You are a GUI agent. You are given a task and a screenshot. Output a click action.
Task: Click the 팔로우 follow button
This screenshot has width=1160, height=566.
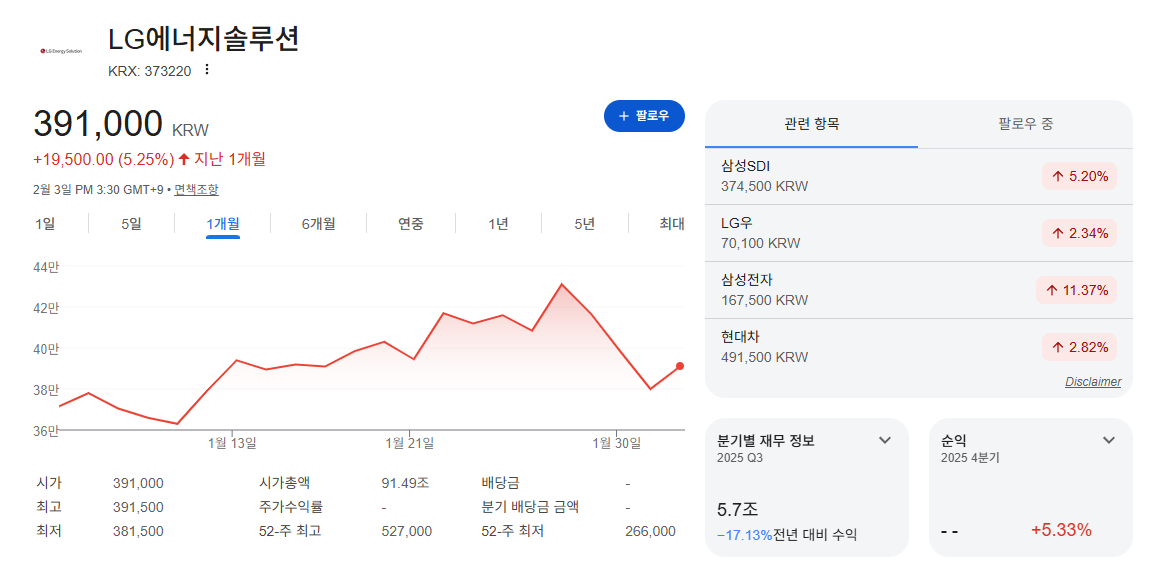[644, 116]
